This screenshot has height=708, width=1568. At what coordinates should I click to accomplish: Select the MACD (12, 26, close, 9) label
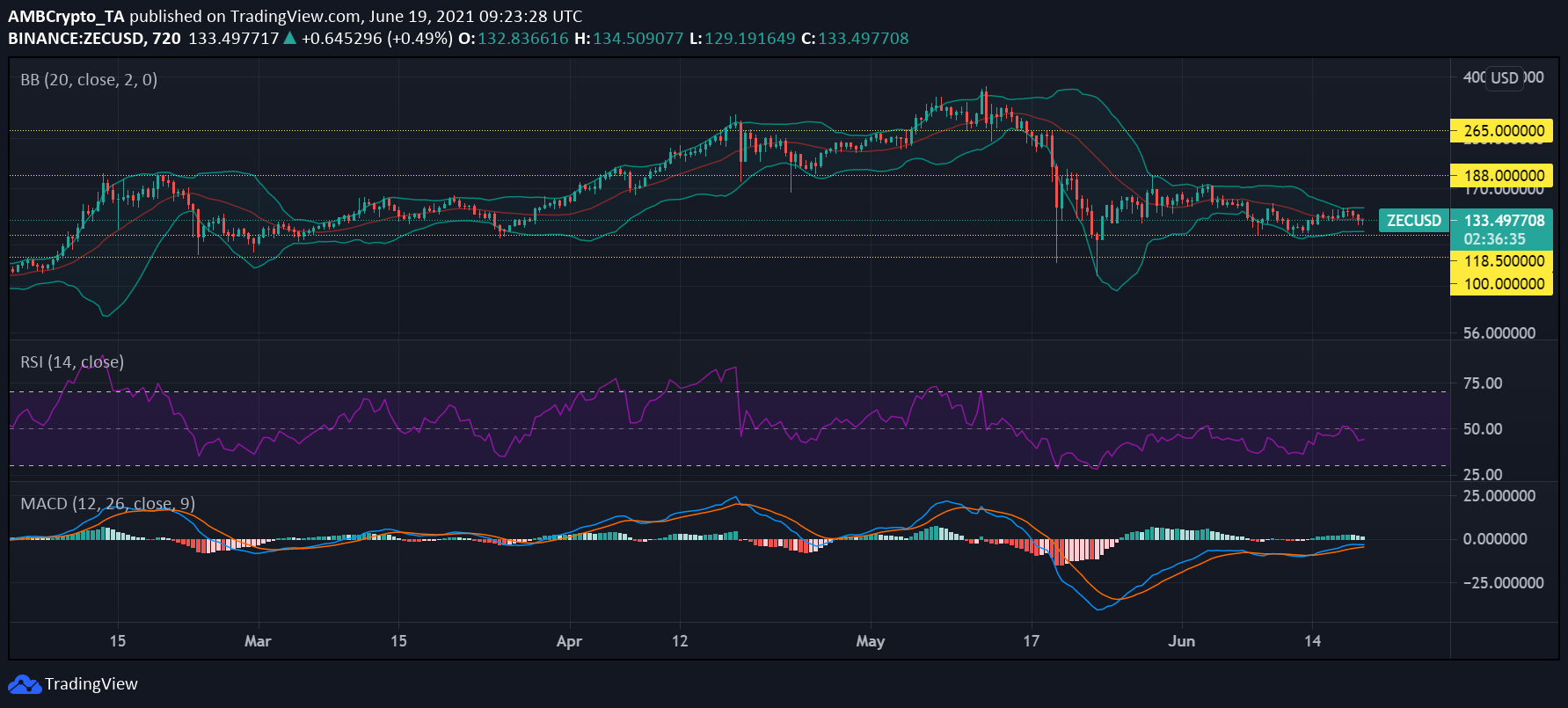click(107, 504)
